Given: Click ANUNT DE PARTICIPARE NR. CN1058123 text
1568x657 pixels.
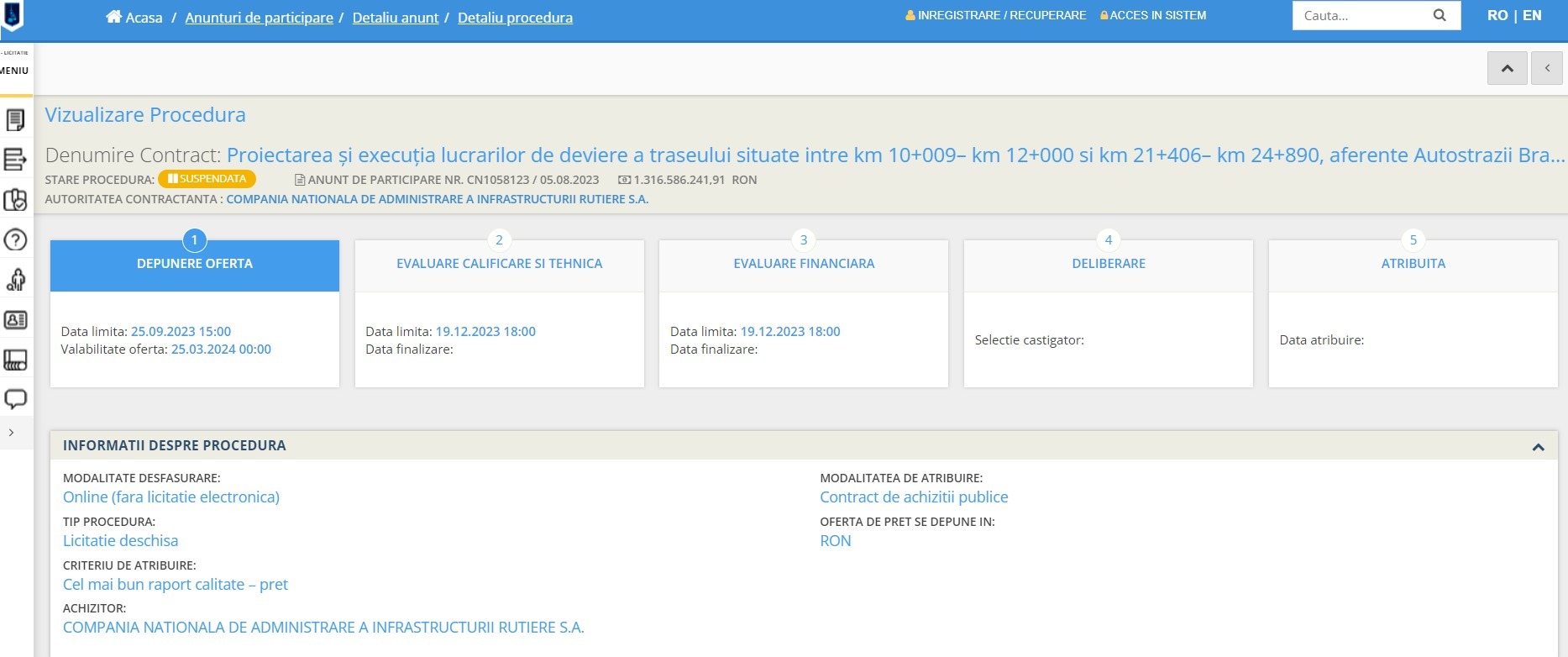Looking at the screenshot, I should point(447,180).
